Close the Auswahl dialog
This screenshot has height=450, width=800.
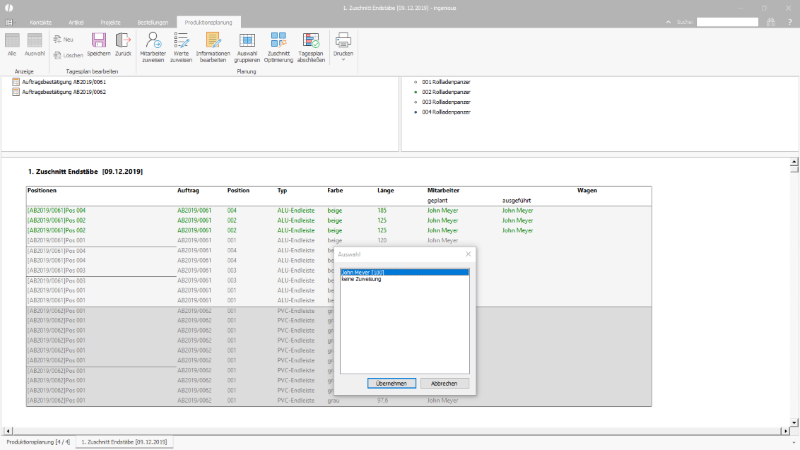point(468,254)
